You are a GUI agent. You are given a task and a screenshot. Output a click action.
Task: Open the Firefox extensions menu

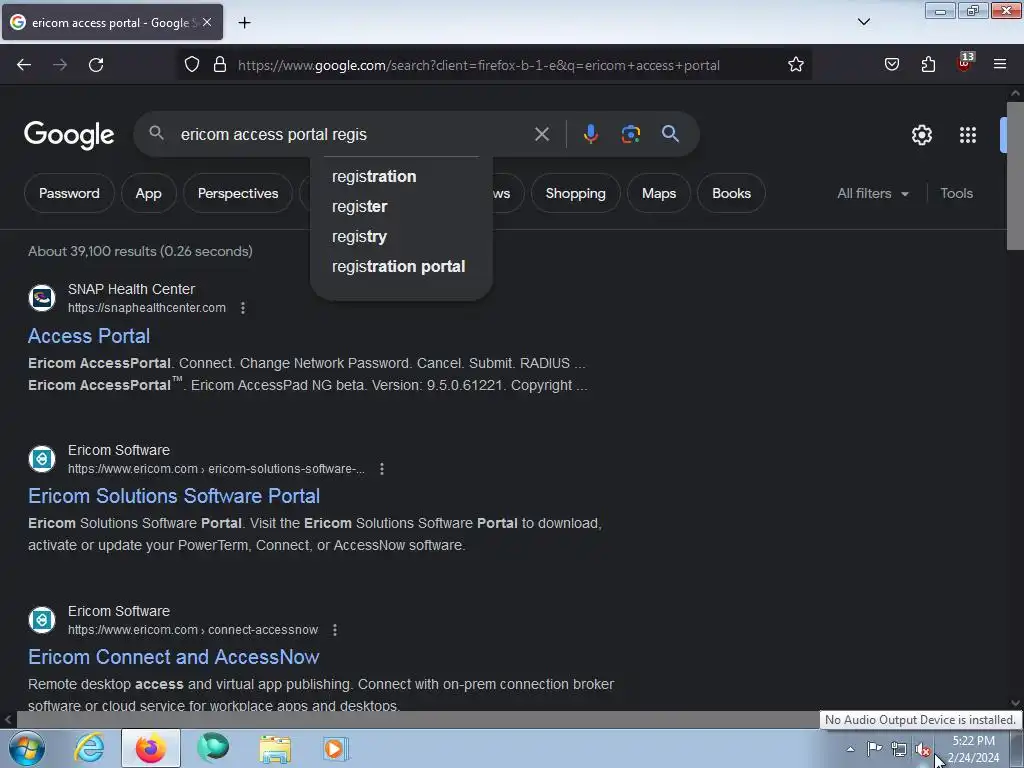click(928, 65)
